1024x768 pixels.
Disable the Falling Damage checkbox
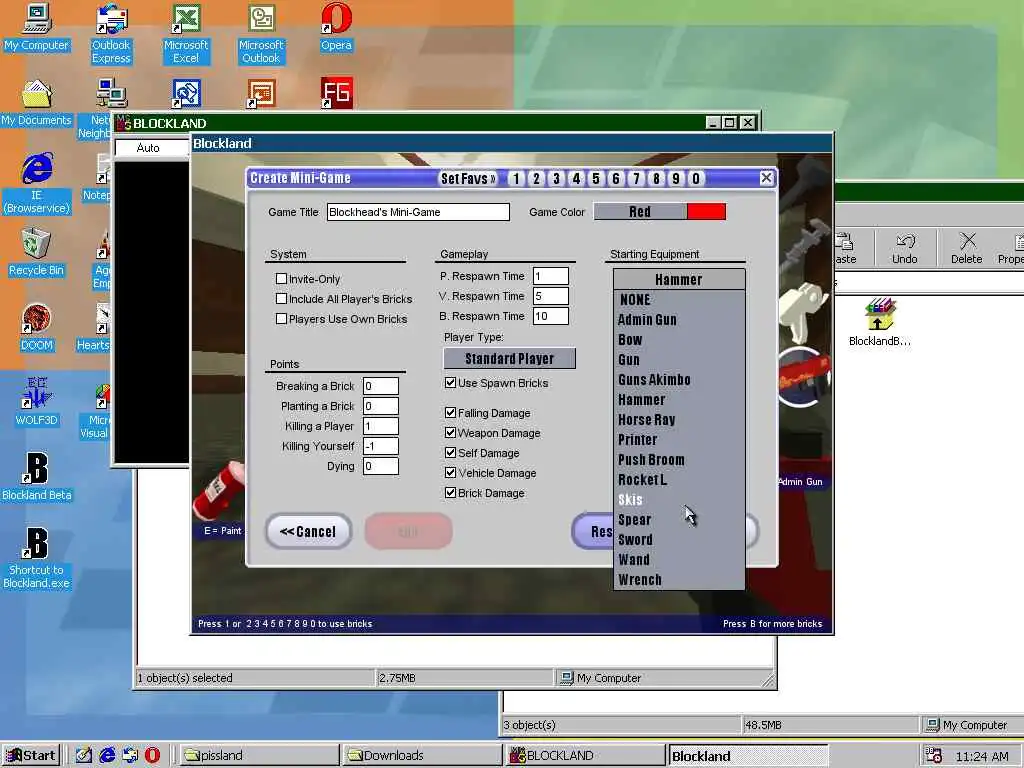(x=451, y=413)
